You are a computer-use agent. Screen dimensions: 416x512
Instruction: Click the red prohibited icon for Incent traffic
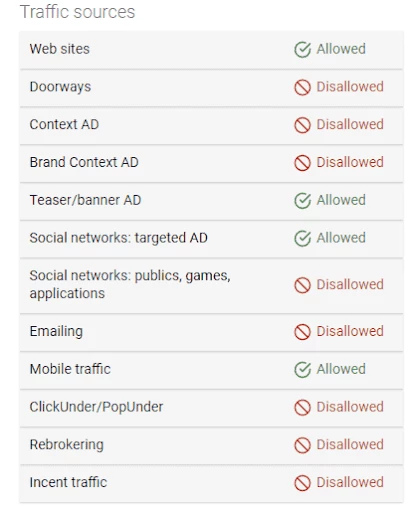(302, 483)
